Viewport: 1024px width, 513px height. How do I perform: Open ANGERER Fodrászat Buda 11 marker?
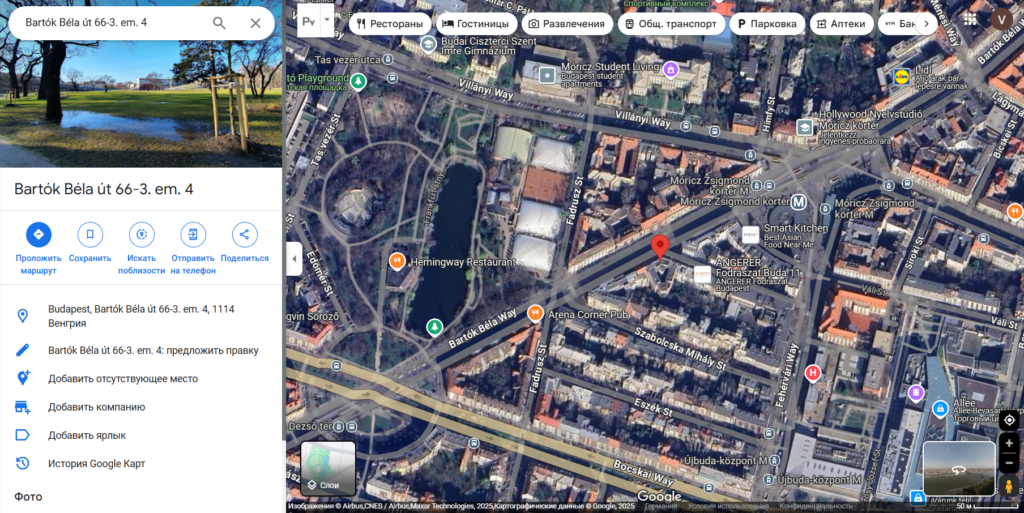pyautogui.click(x=703, y=274)
